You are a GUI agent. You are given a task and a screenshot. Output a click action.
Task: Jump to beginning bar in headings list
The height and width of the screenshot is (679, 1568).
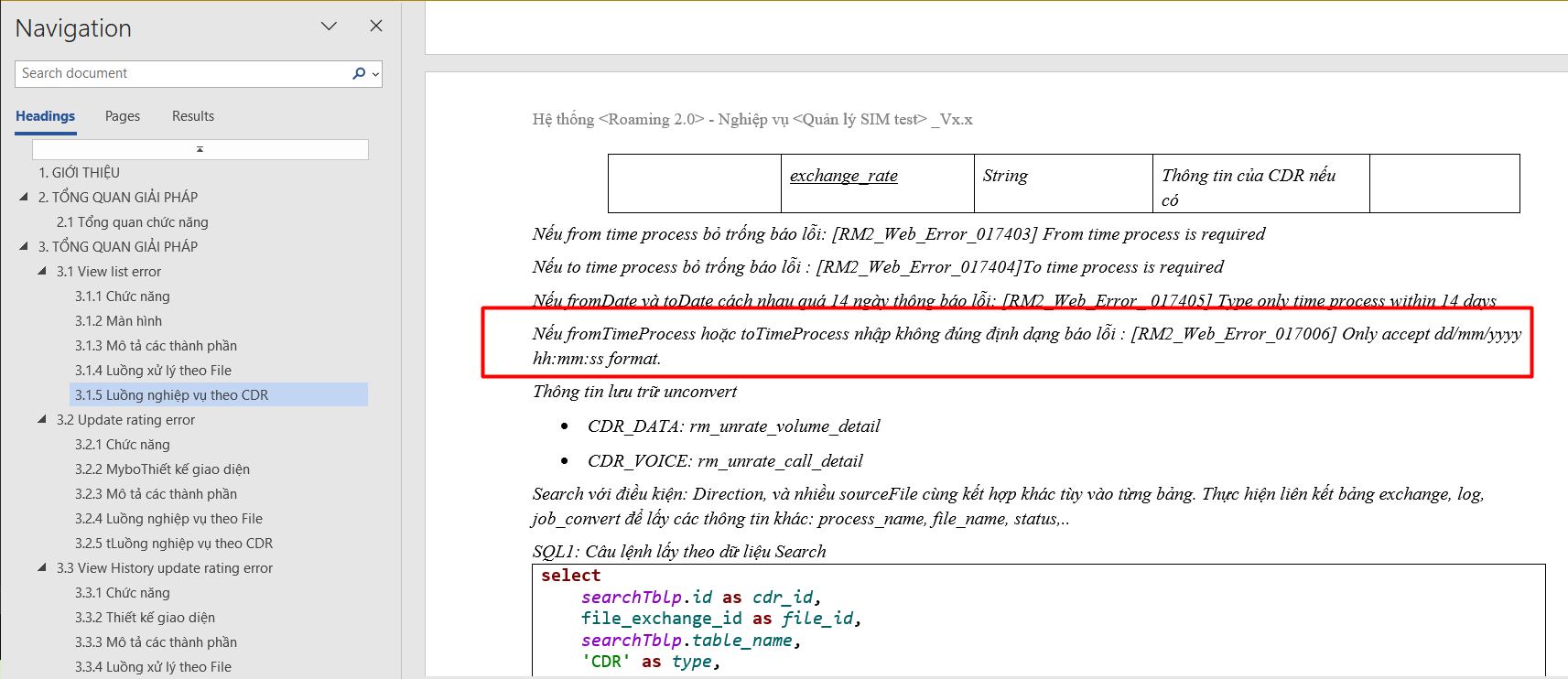[200, 149]
